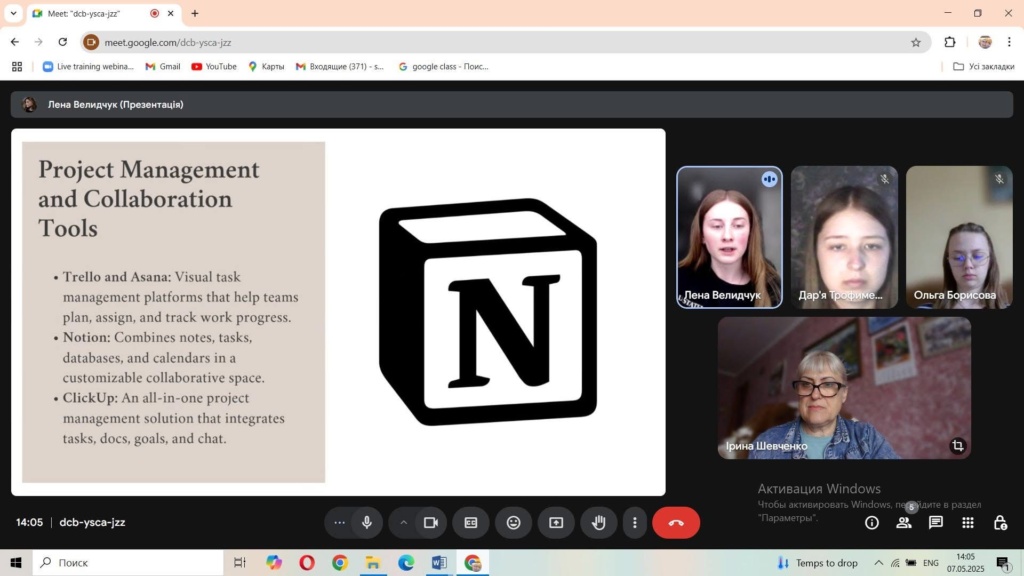This screenshot has width=1024, height=576.
Task: Click ENG language indicator
Action: [x=931, y=563]
